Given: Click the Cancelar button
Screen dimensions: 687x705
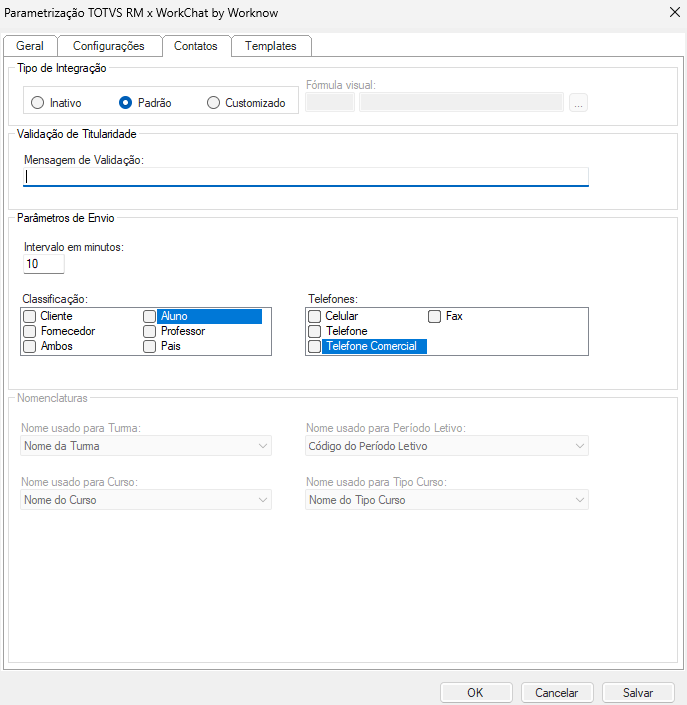Looking at the screenshot, I should (x=556, y=692).
